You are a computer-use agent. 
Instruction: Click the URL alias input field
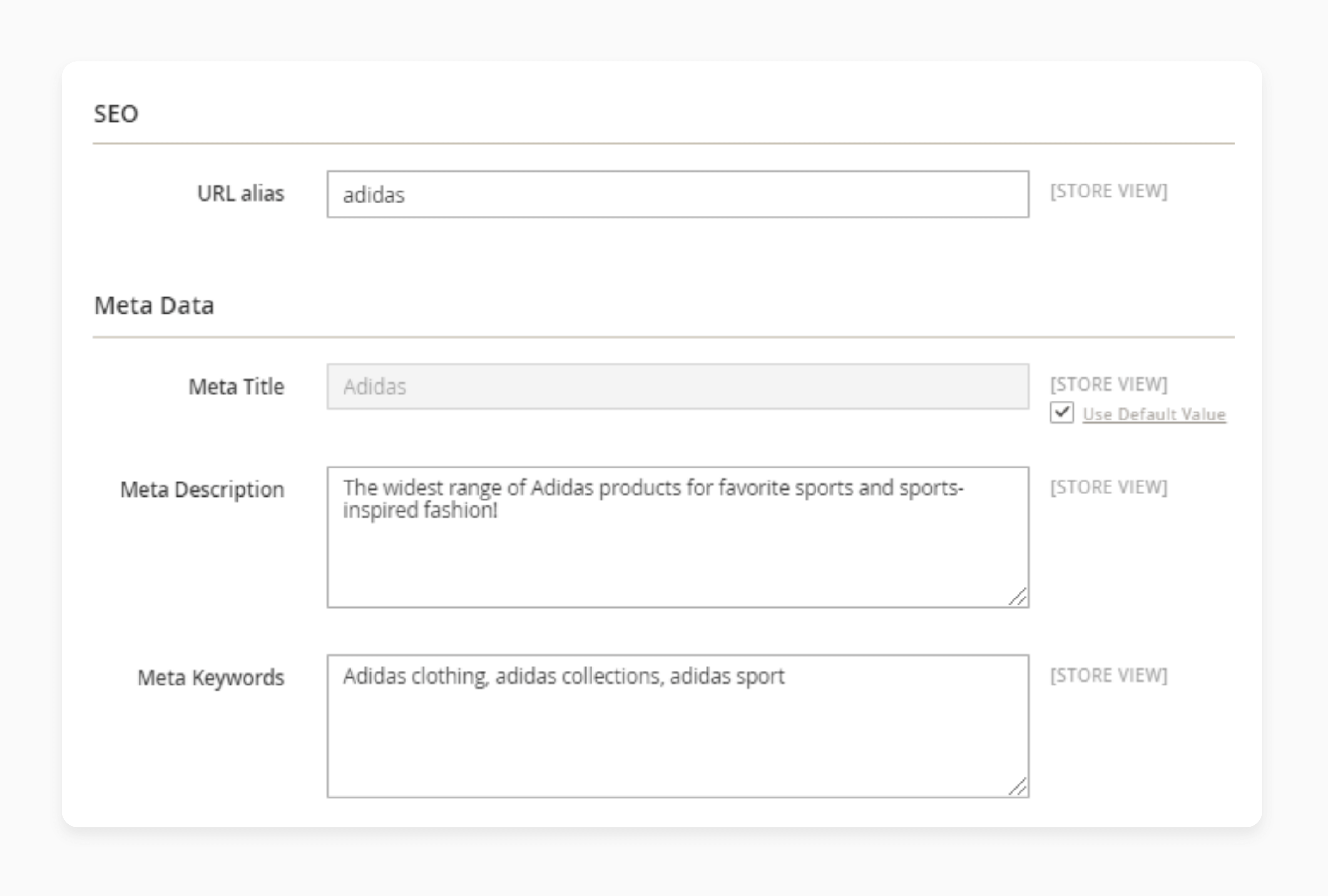click(x=678, y=194)
